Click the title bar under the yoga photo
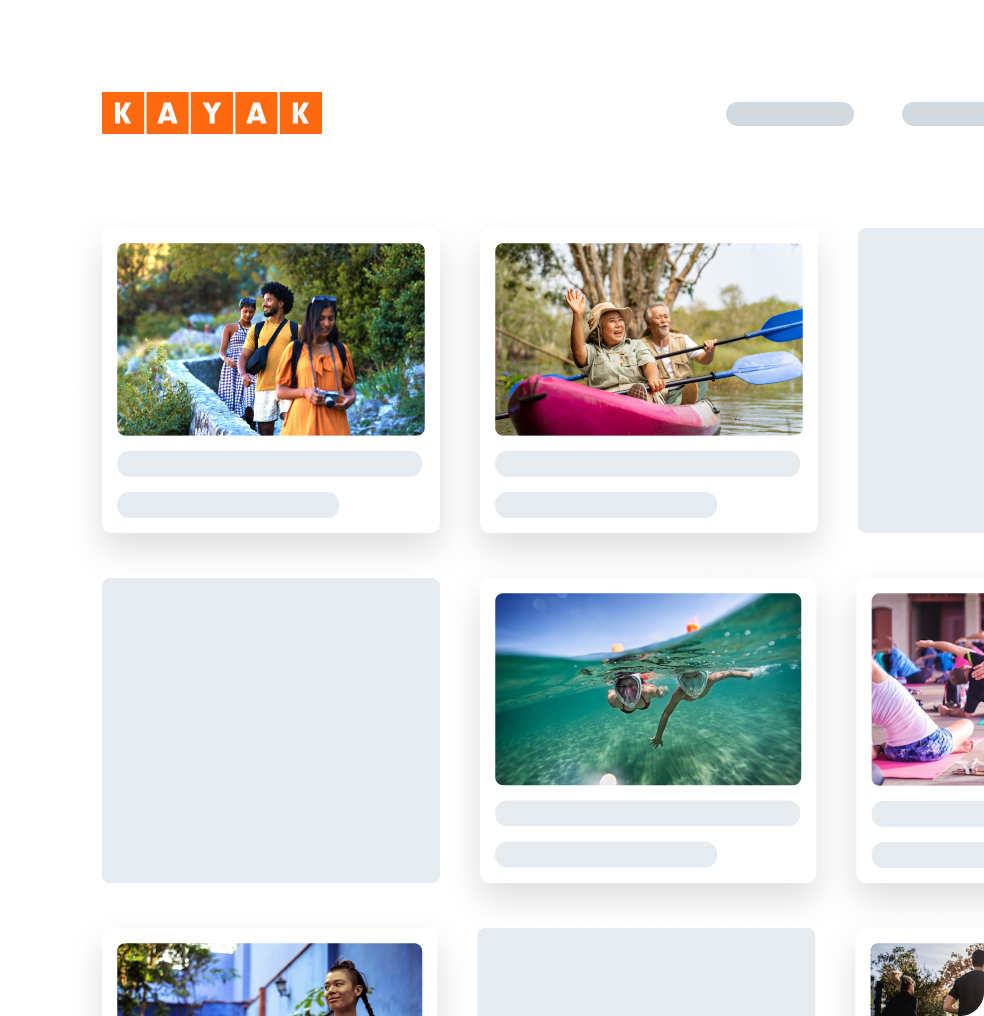This screenshot has height=1016, width=984. [x=928, y=813]
